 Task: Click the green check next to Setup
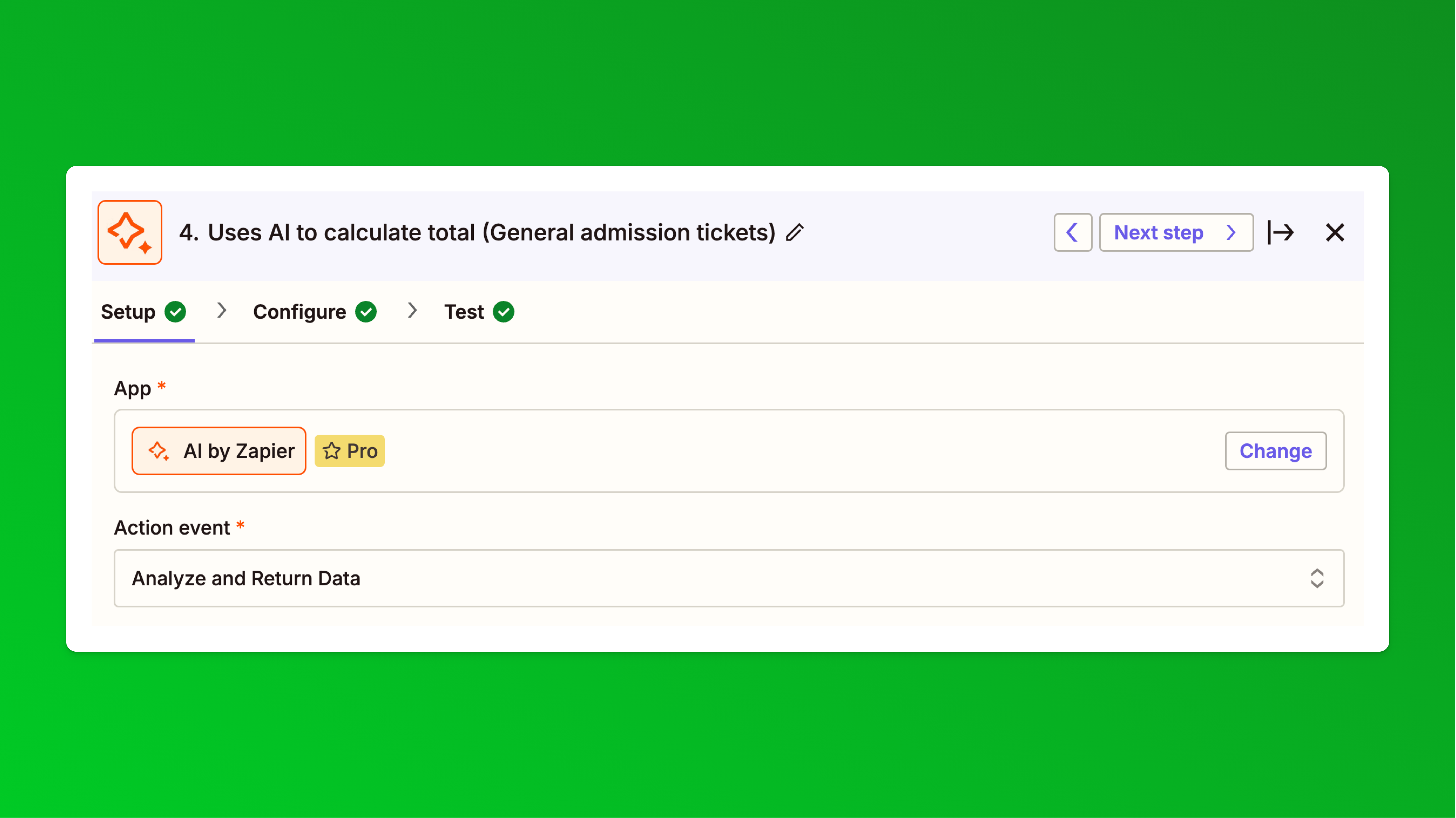(175, 312)
